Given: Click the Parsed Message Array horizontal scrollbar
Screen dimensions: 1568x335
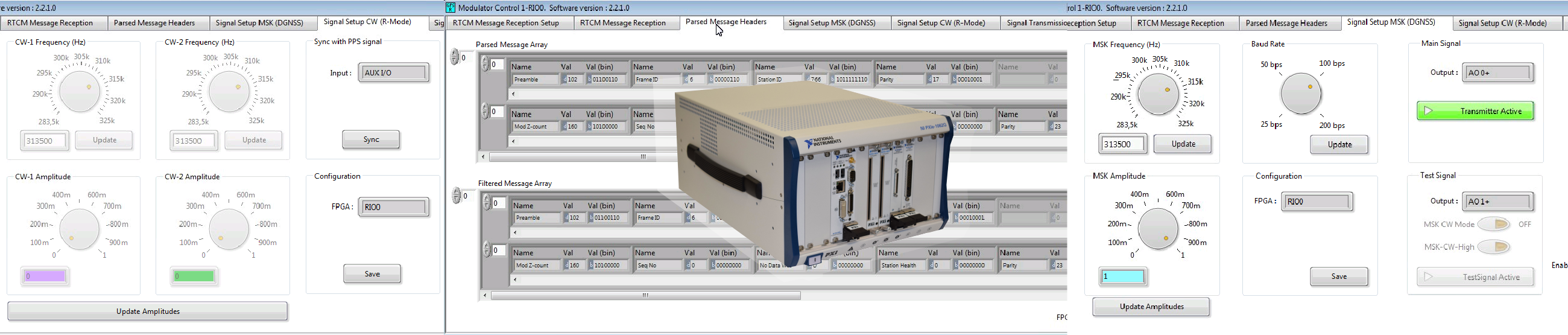Looking at the screenshot, I should (x=644, y=157).
